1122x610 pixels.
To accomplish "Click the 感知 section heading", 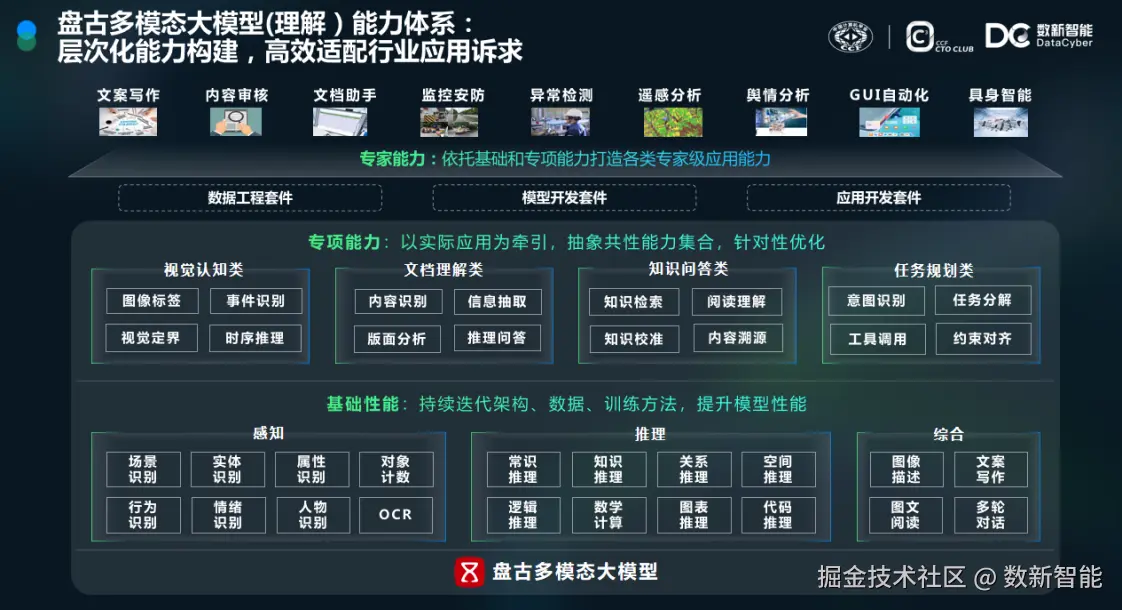I will 268,433.
